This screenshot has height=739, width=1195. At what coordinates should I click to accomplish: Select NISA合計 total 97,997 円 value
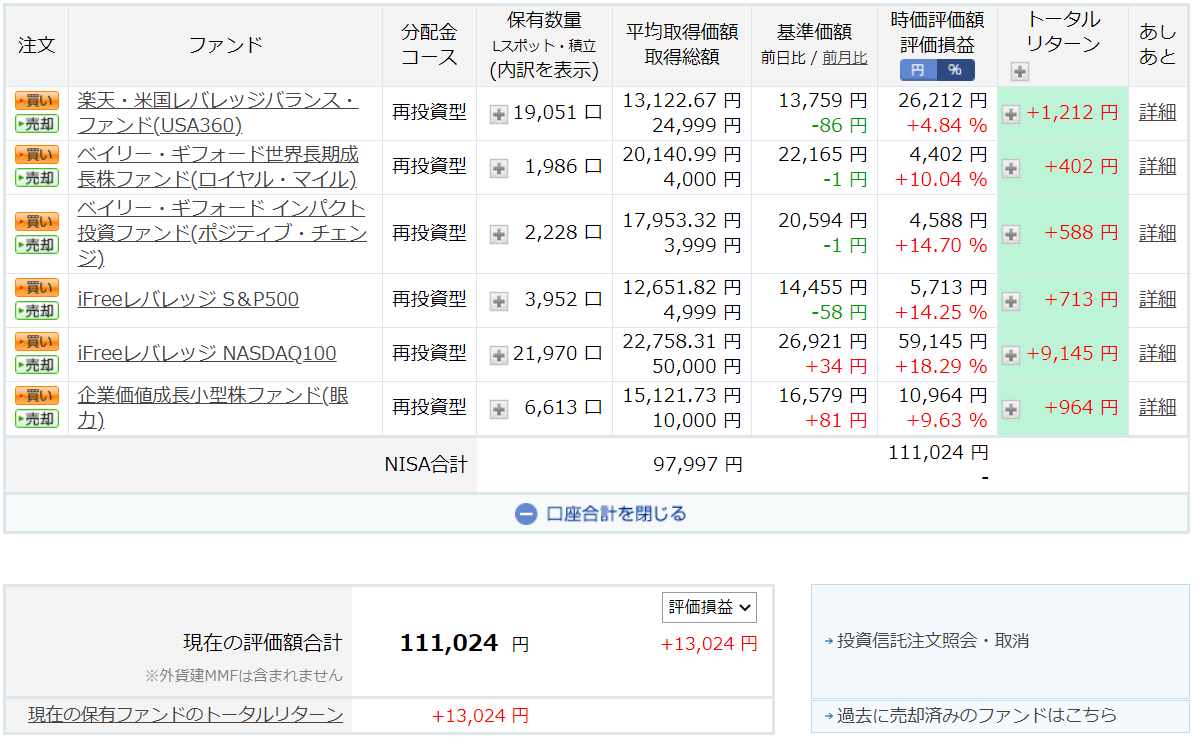click(x=697, y=465)
